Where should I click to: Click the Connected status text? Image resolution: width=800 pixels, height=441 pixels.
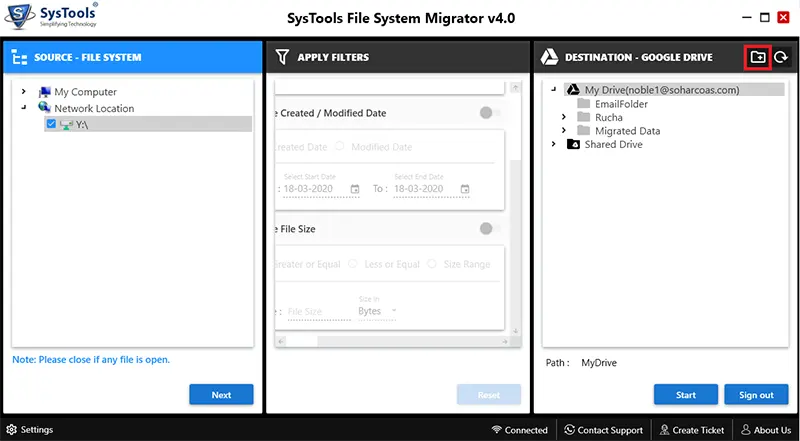[526, 430]
